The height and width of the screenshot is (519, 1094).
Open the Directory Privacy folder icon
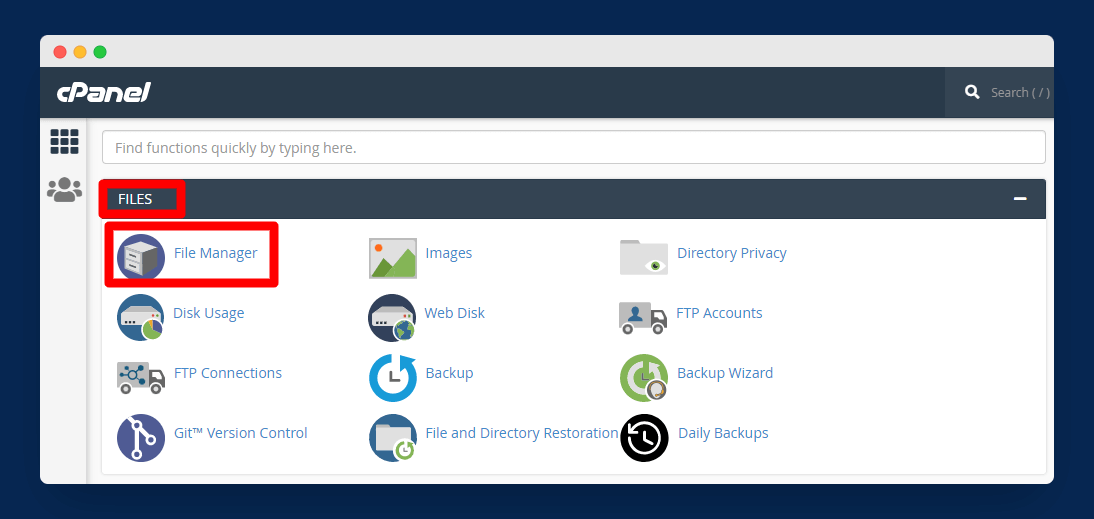[x=643, y=257]
